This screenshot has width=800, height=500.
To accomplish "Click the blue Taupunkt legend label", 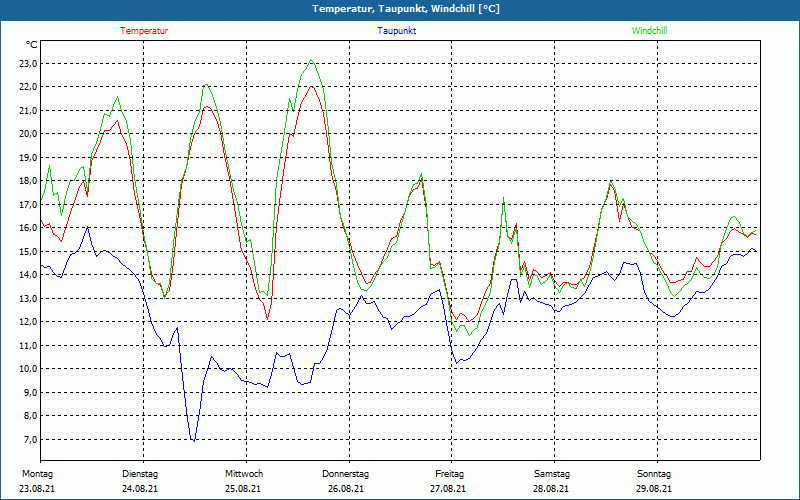I will coord(396,31).
